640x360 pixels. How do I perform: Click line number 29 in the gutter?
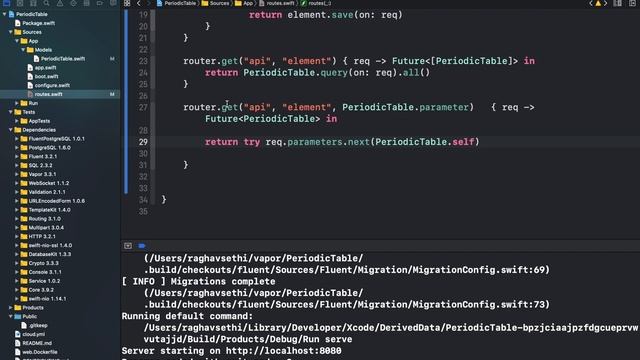pos(143,142)
